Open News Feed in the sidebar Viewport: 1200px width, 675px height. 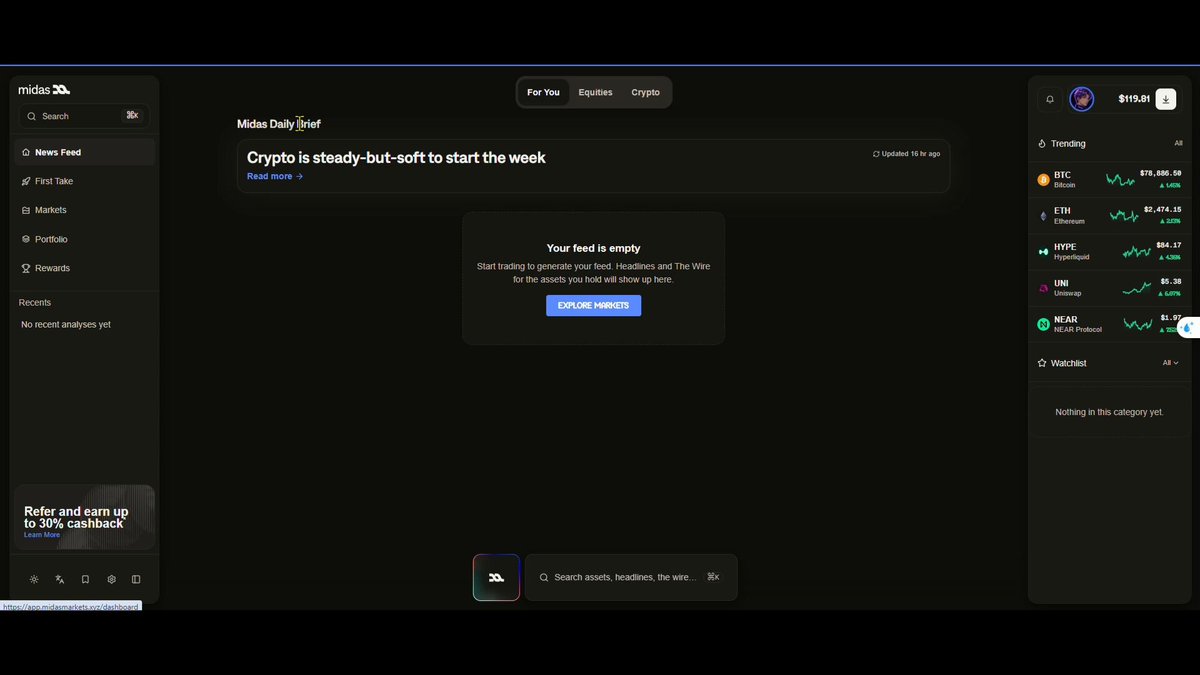[85, 152]
